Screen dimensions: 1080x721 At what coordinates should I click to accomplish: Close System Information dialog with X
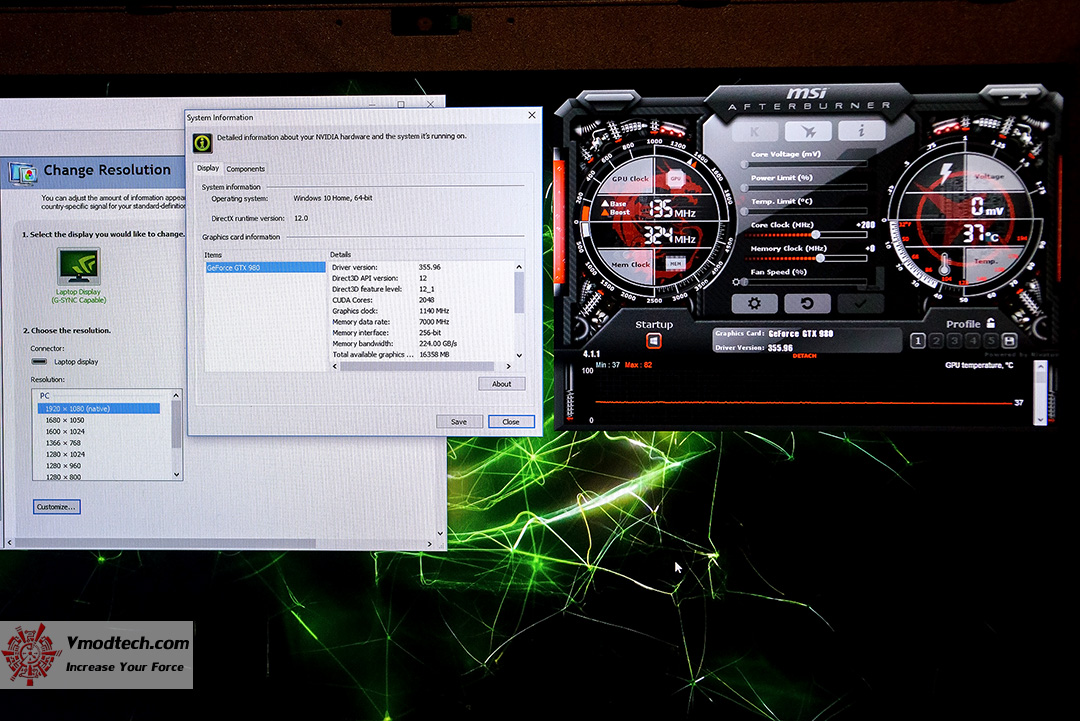(x=531, y=115)
